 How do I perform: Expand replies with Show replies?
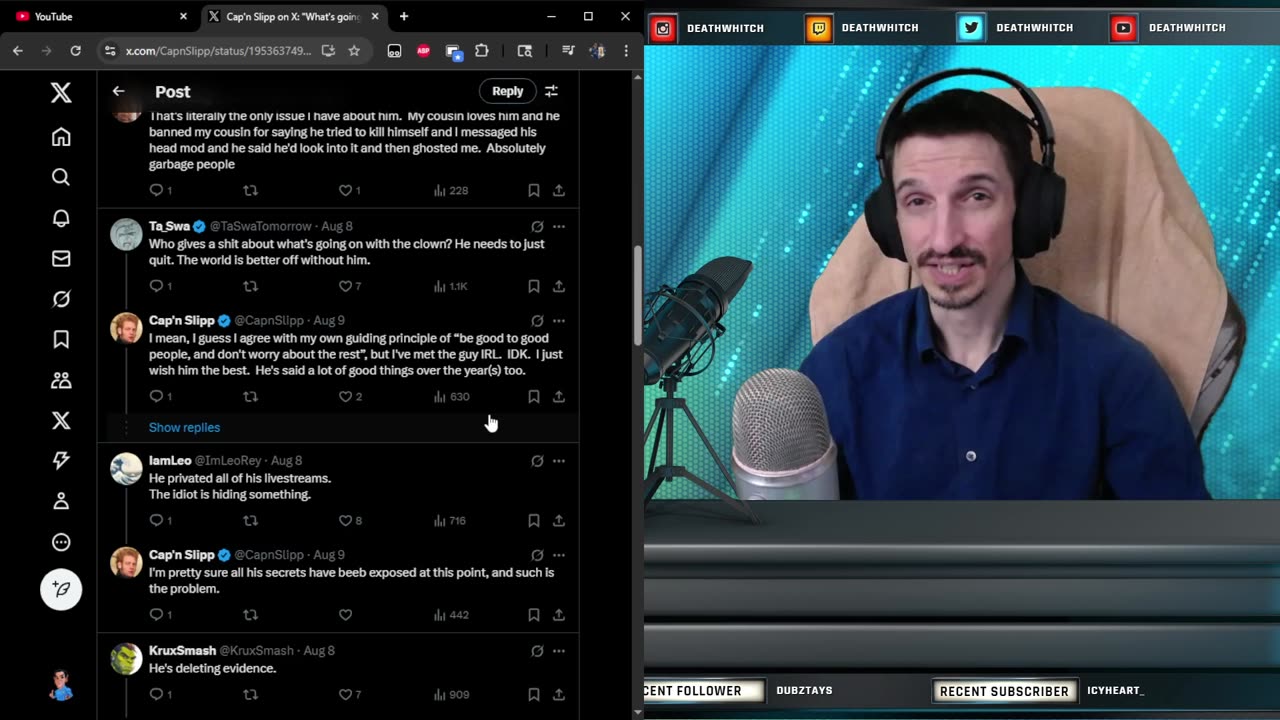tap(184, 427)
